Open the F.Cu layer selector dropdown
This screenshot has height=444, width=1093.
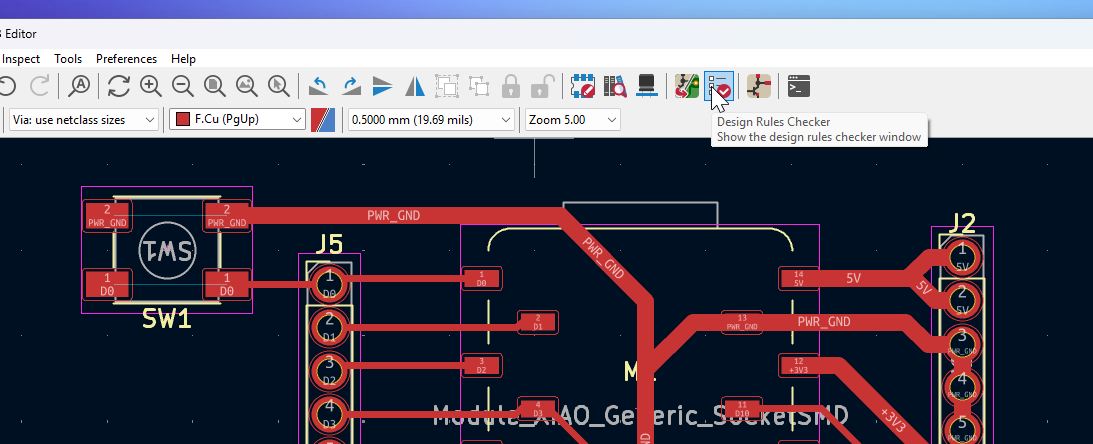click(x=237, y=120)
